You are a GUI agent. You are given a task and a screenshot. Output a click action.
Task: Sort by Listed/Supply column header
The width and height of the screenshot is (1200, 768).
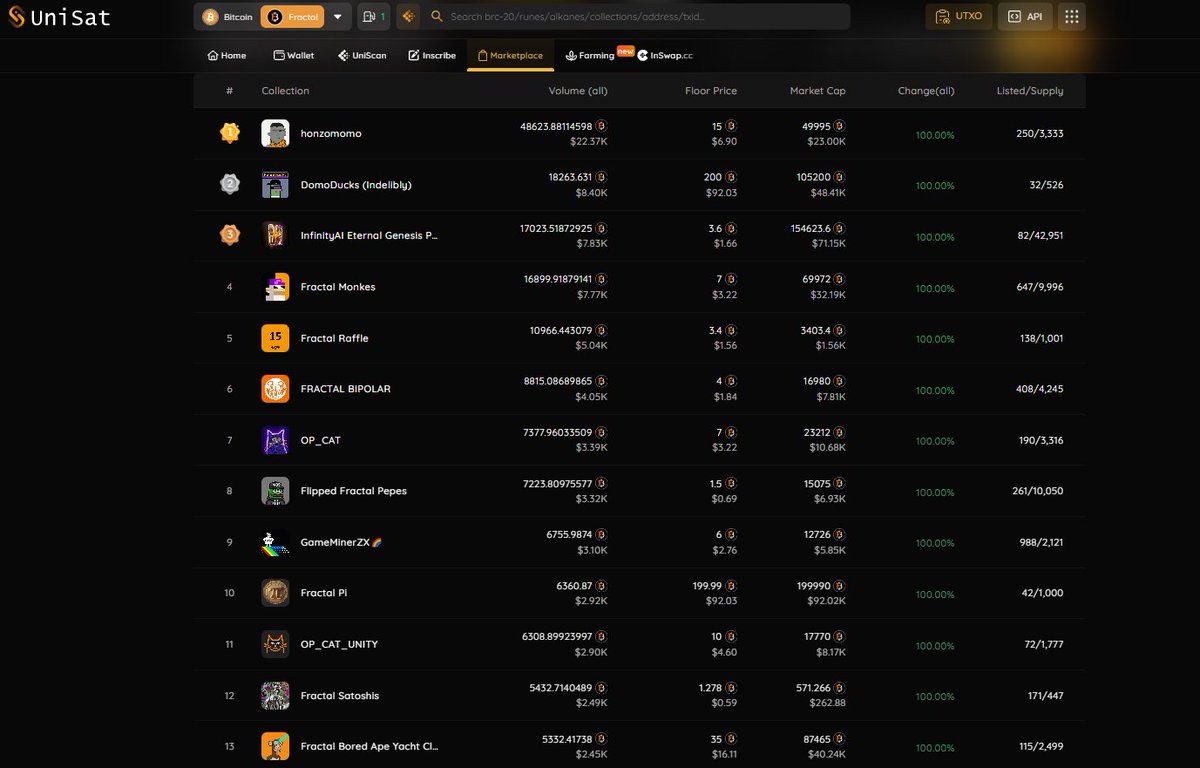pyautogui.click(x=1030, y=91)
